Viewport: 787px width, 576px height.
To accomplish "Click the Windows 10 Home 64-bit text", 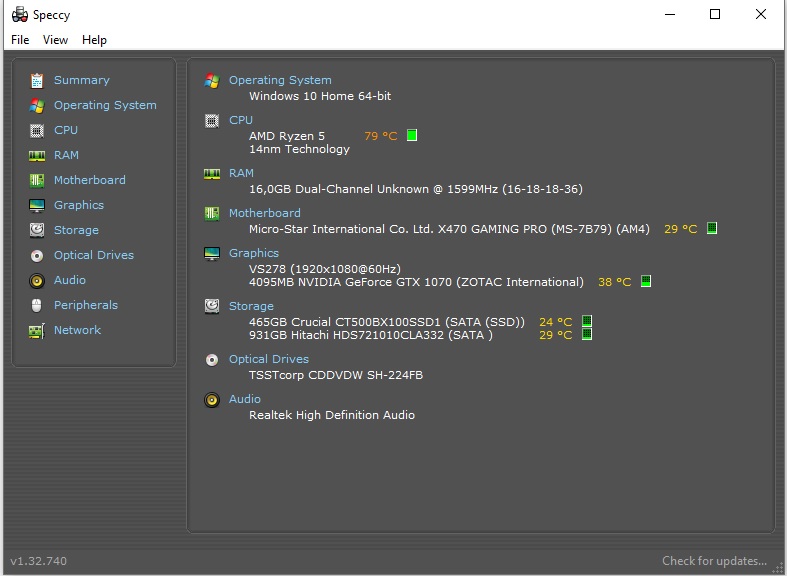I will point(320,96).
